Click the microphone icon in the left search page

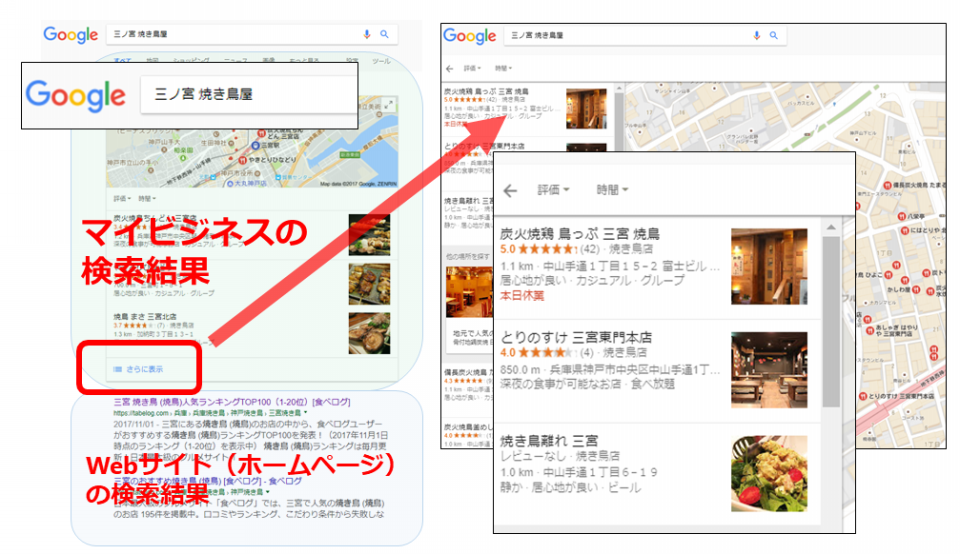click(367, 34)
